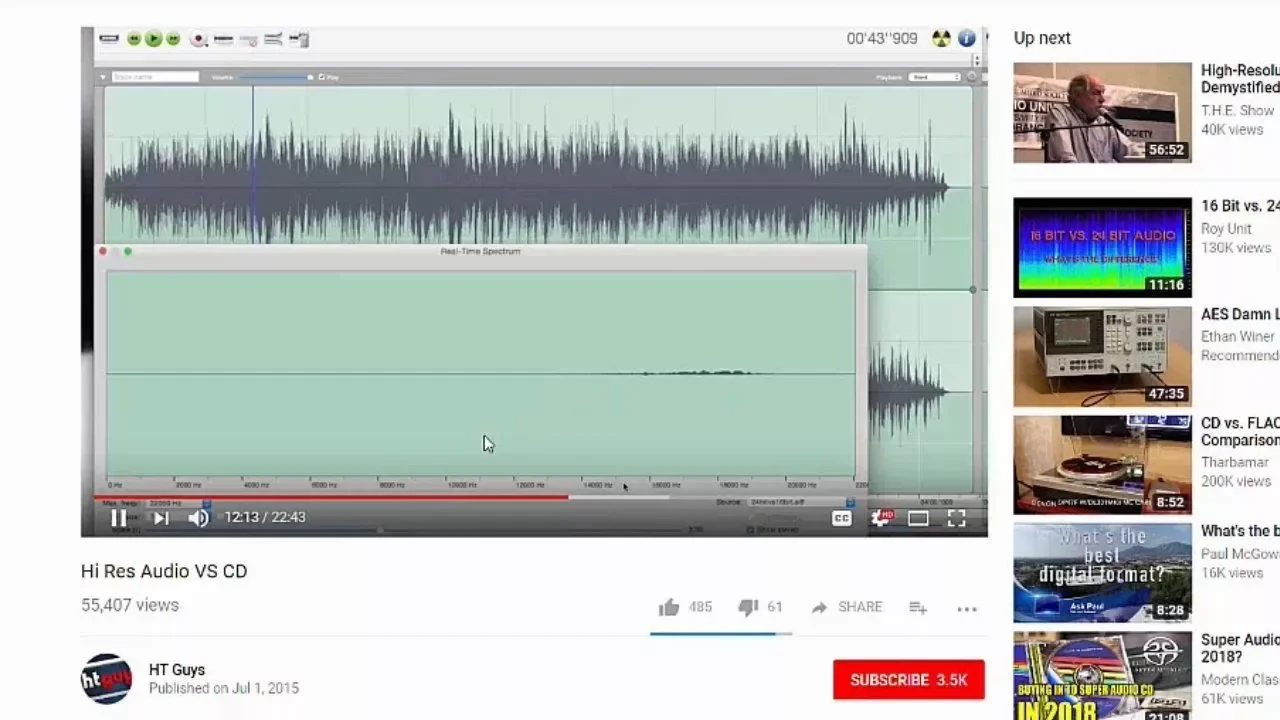Screen dimensions: 1280x720
Task: Open the 'CD vs. FLAC' video title
Action: [1240, 431]
